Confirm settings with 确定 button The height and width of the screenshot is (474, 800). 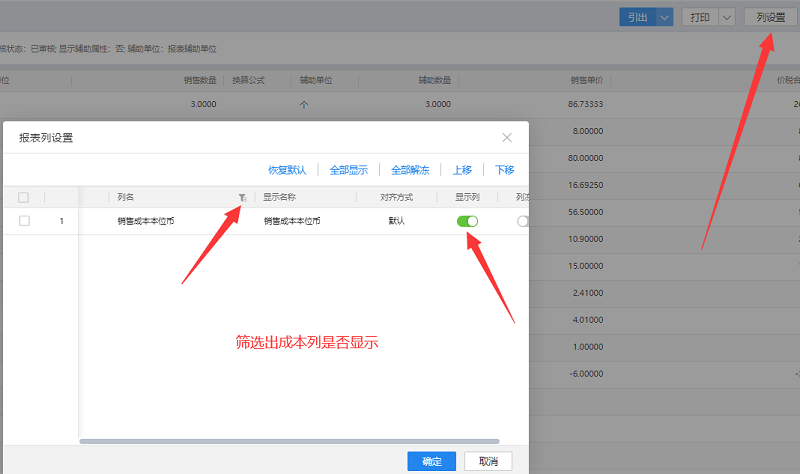click(x=432, y=461)
